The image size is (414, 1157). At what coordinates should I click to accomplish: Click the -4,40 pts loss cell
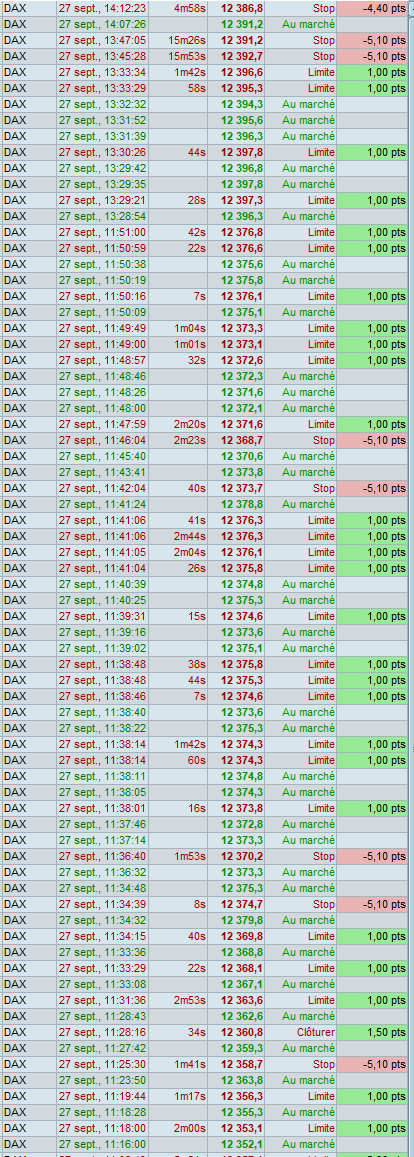[373, 8]
